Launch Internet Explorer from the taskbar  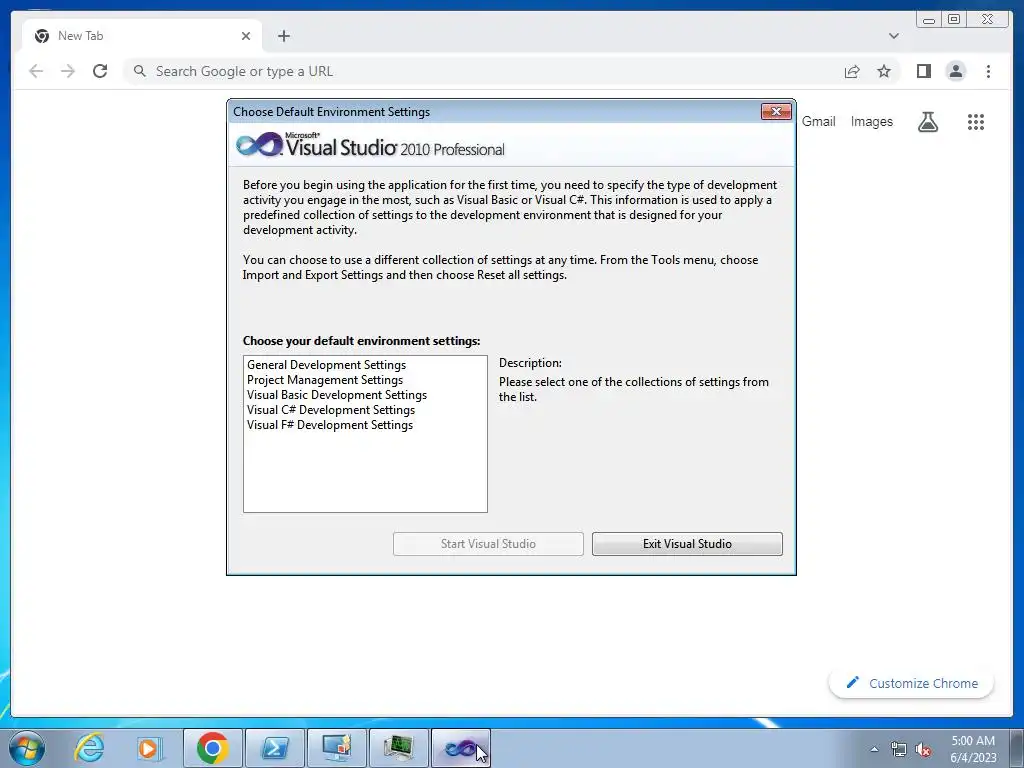pyautogui.click(x=89, y=748)
